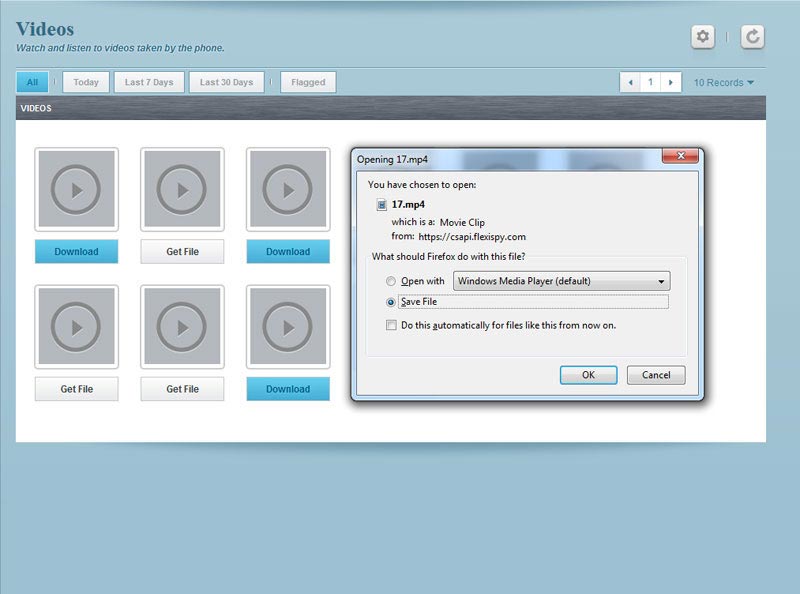Expand the '10 Records' dropdown
Image resolution: width=800 pixels, height=594 pixels.
point(724,83)
